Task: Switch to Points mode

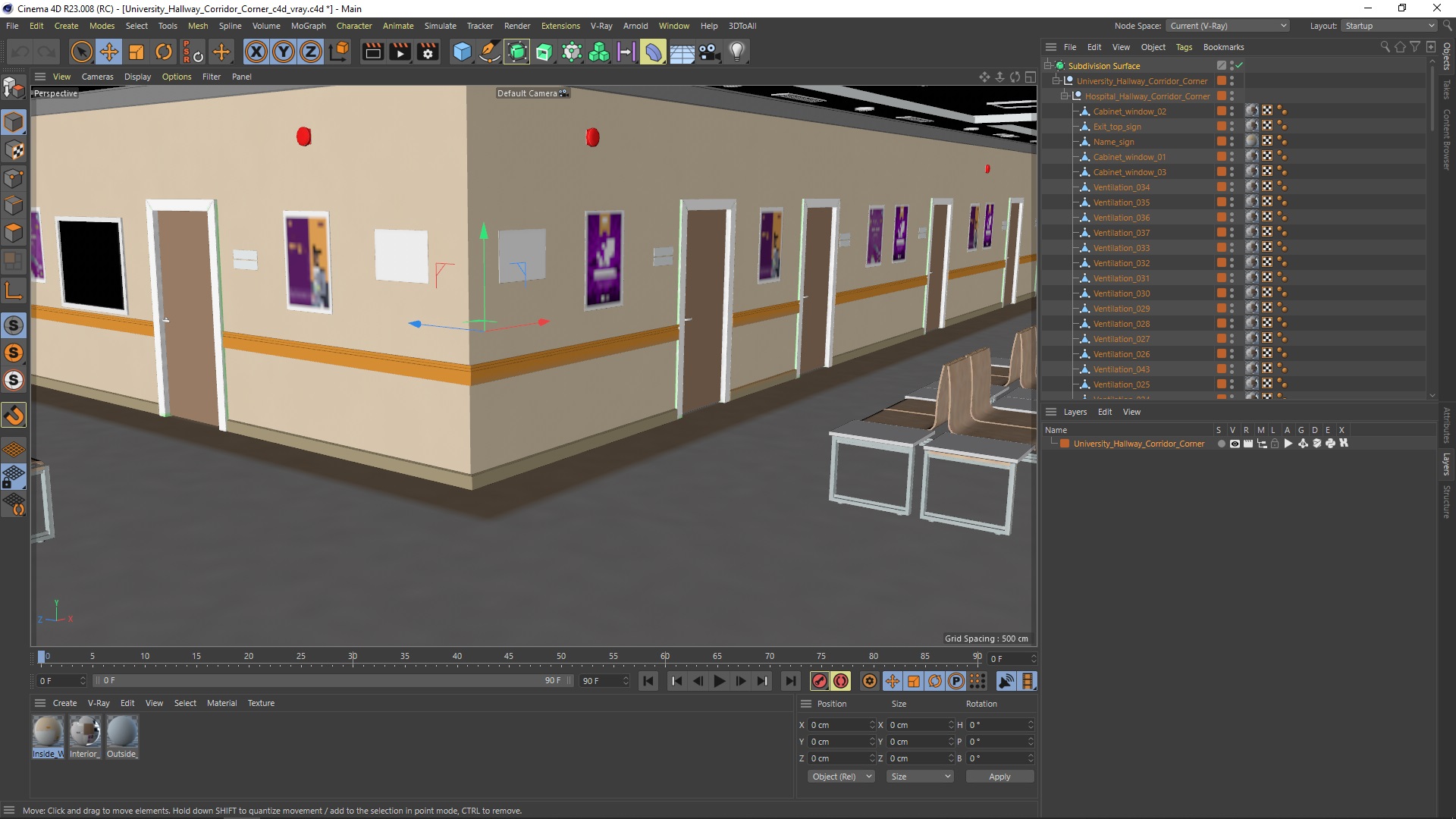Action: [x=14, y=178]
